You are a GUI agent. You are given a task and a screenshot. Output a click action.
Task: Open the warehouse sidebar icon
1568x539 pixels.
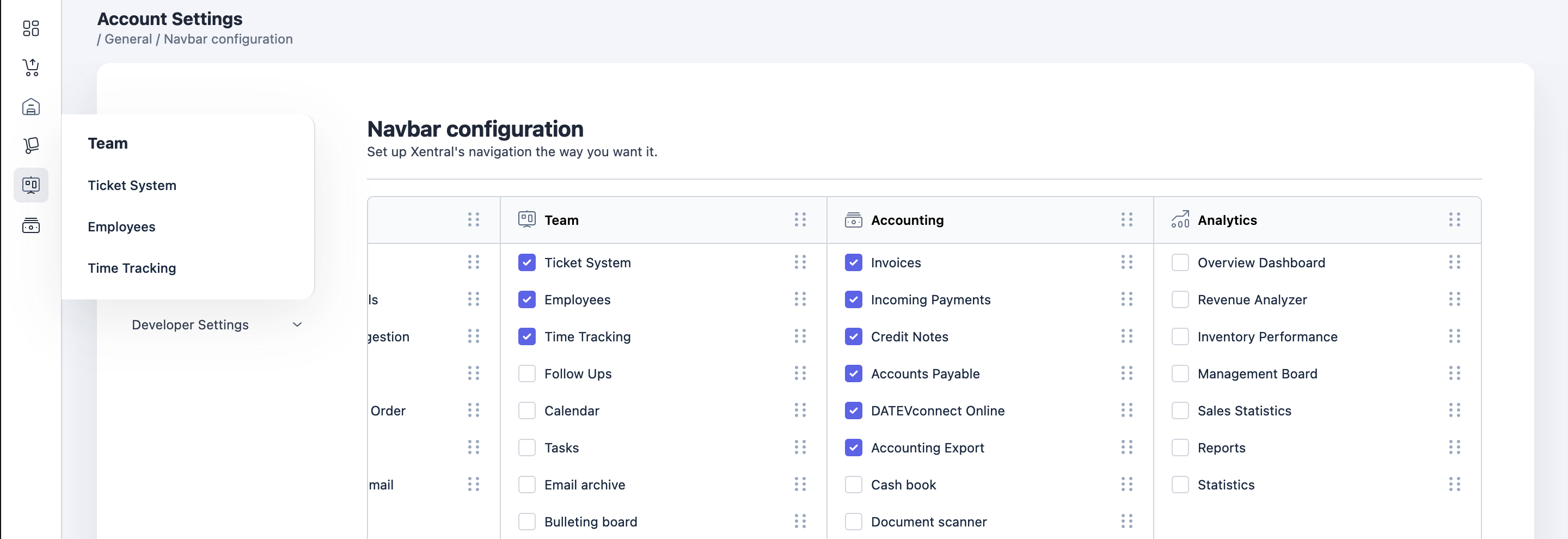point(31,107)
